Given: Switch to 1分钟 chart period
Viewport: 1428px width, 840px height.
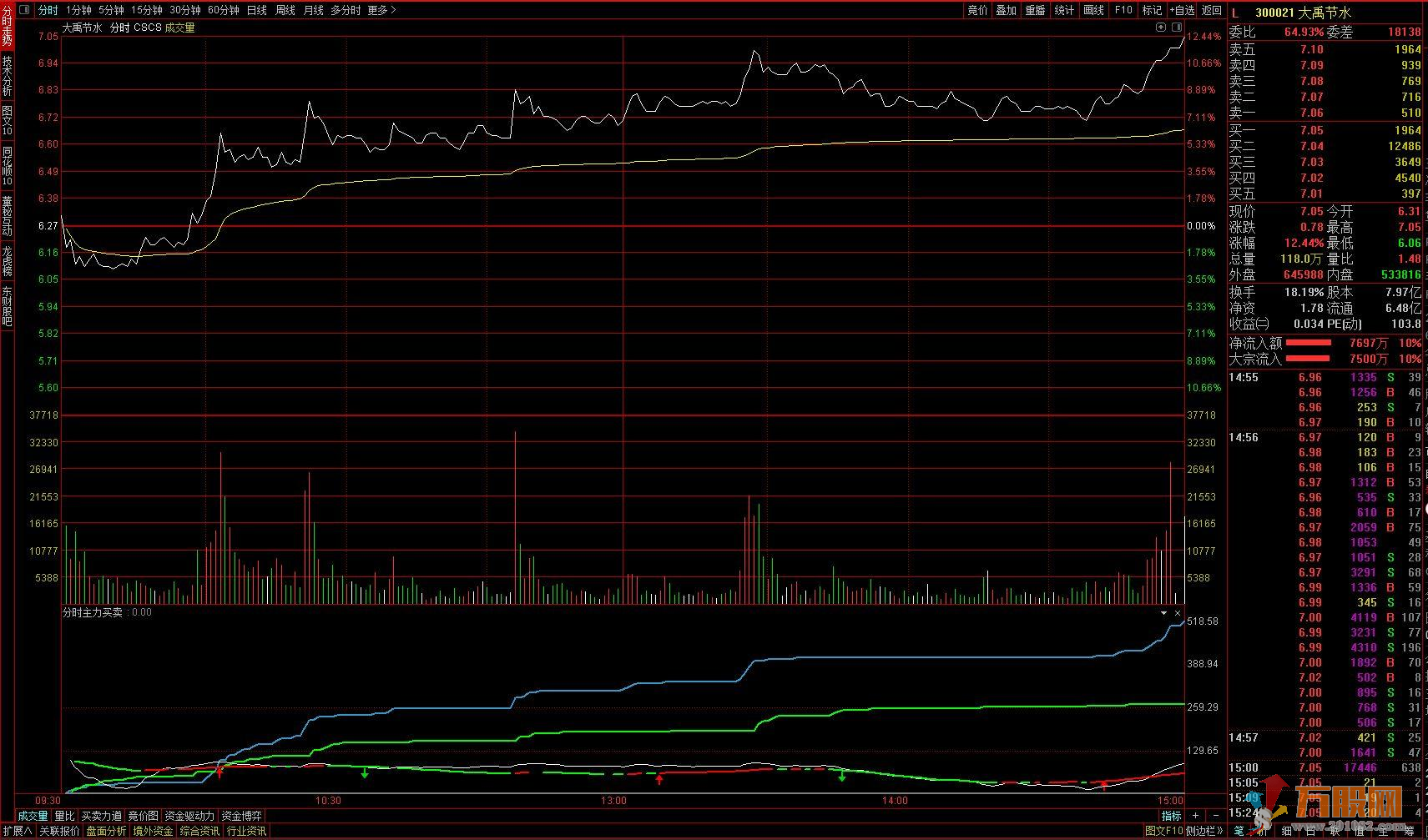Looking at the screenshot, I should [x=78, y=10].
